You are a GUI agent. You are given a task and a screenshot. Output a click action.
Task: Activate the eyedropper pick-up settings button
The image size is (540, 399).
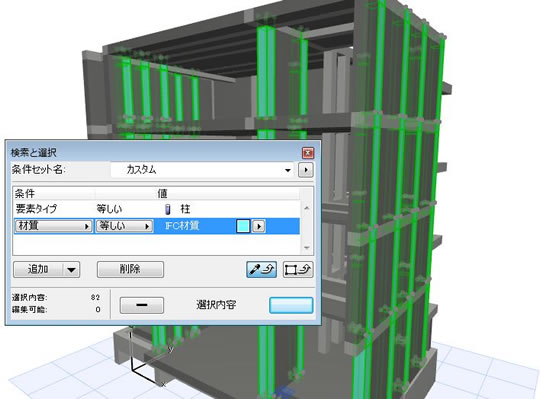click(261, 270)
